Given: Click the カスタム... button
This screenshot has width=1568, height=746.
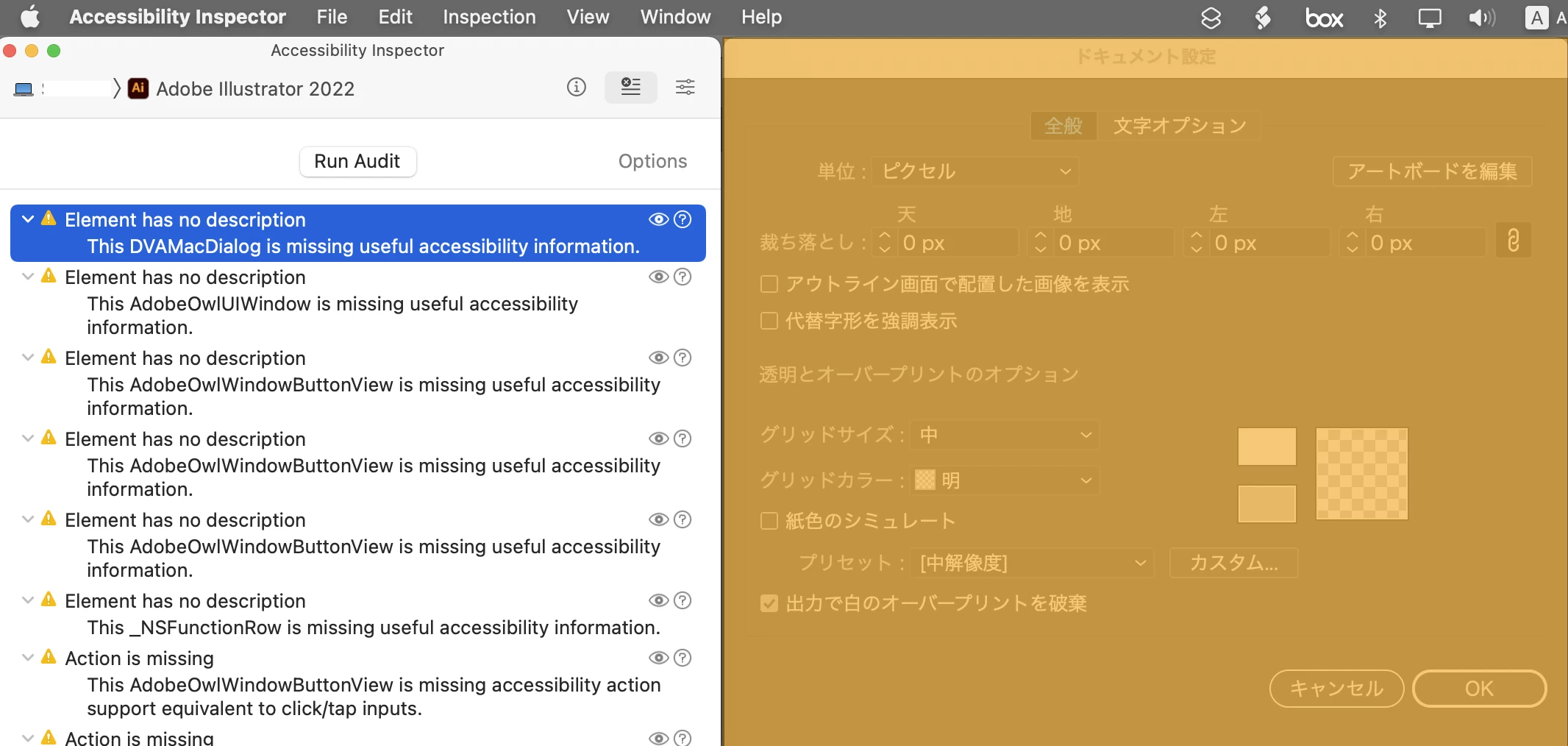Looking at the screenshot, I should coord(1233,563).
